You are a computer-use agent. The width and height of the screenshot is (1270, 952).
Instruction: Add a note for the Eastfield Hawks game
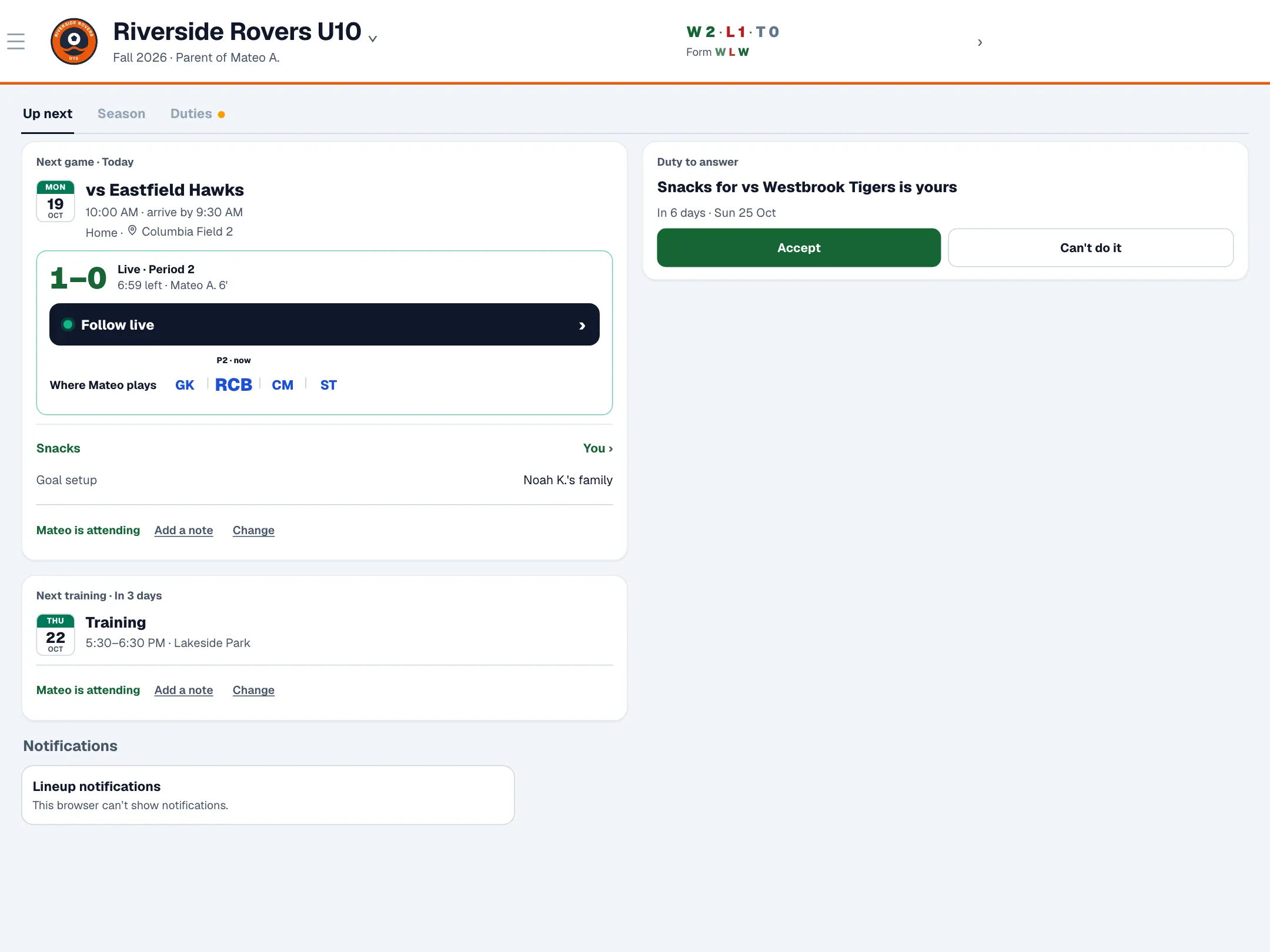pos(183,530)
